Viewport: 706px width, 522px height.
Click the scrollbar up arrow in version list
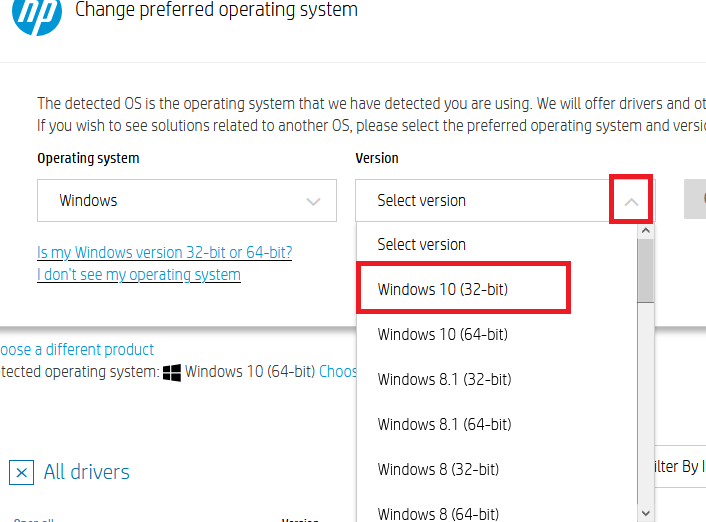click(646, 231)
